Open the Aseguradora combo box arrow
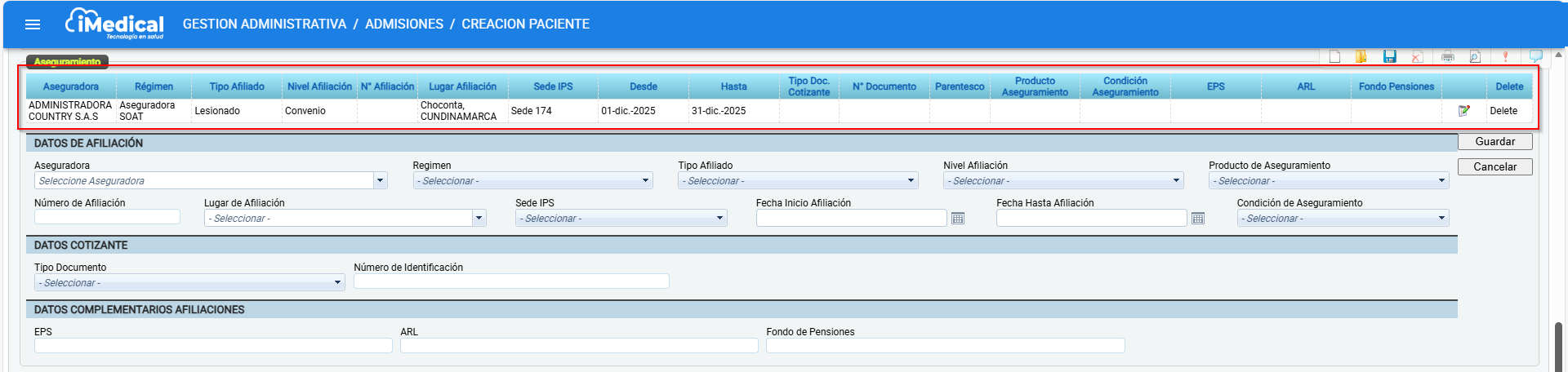Viewport: 1568px width, 372px height. [380, 180]
